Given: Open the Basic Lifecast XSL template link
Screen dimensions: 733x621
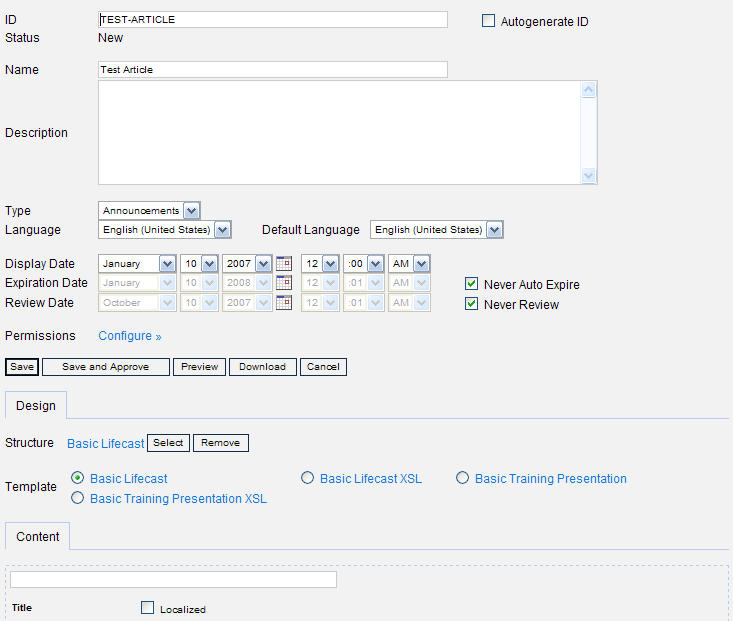Looking at the screenshot, I should [371, 478].
